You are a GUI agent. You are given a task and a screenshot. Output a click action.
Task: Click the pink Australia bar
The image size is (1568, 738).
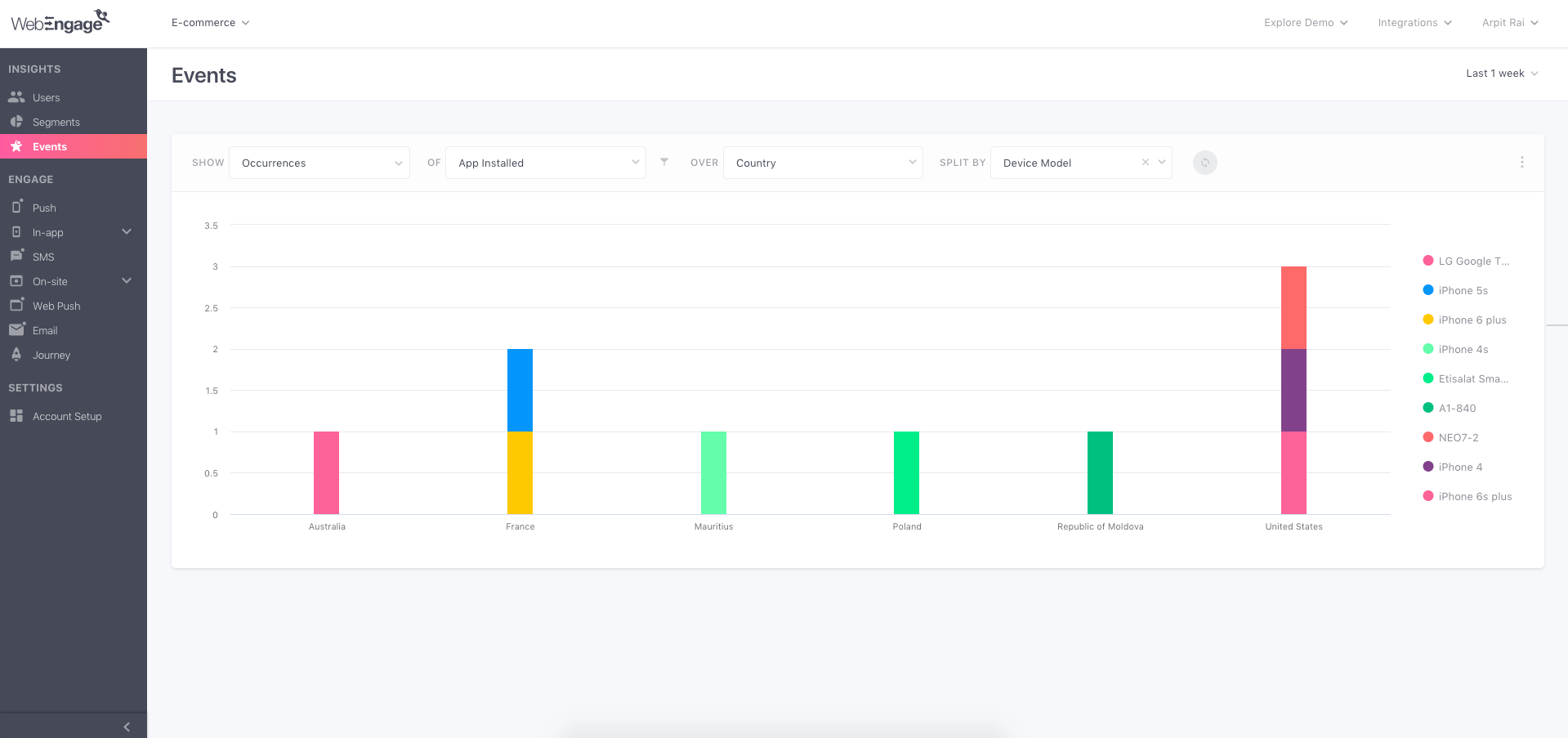tap(326, 472)
